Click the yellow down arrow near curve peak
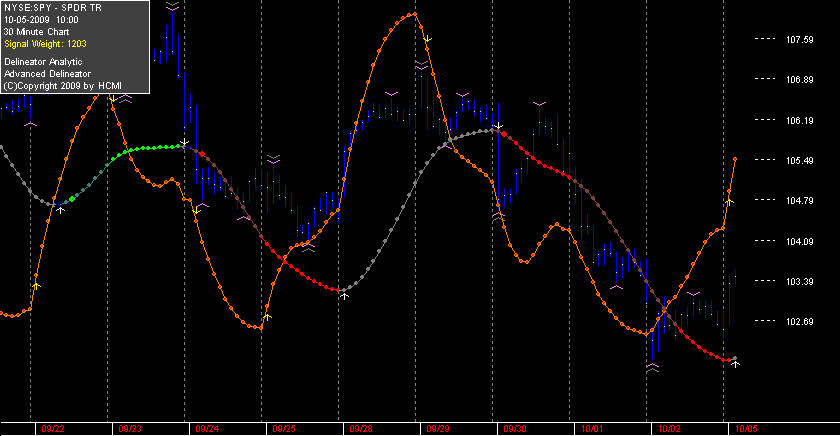Screen dimensions: 840x436 click(428, 39)
